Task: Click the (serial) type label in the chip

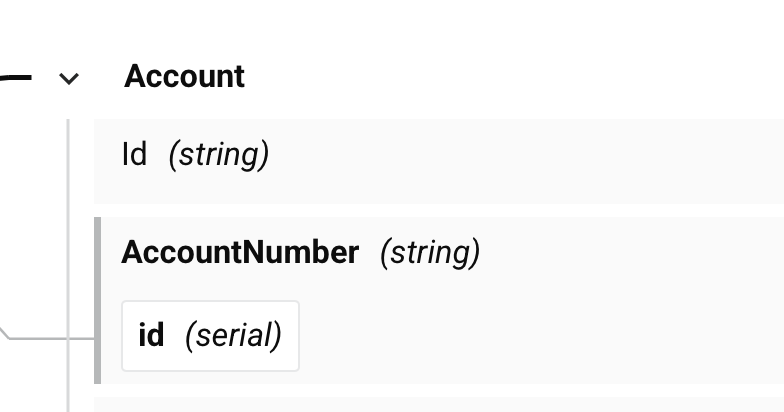Action: coord(234,336)
